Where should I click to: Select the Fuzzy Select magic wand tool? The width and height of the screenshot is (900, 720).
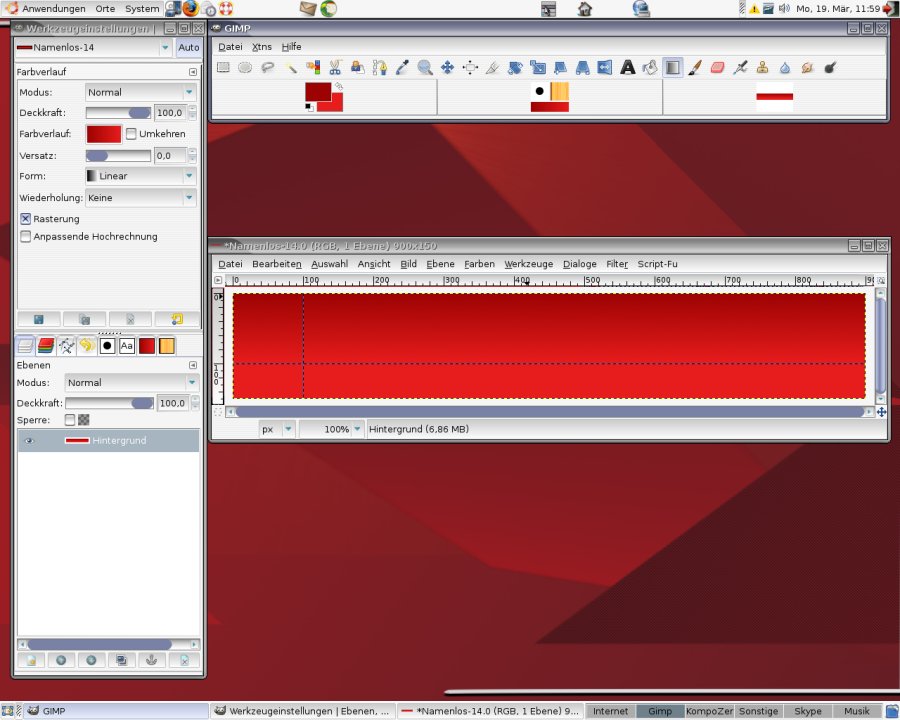[290, 68]
